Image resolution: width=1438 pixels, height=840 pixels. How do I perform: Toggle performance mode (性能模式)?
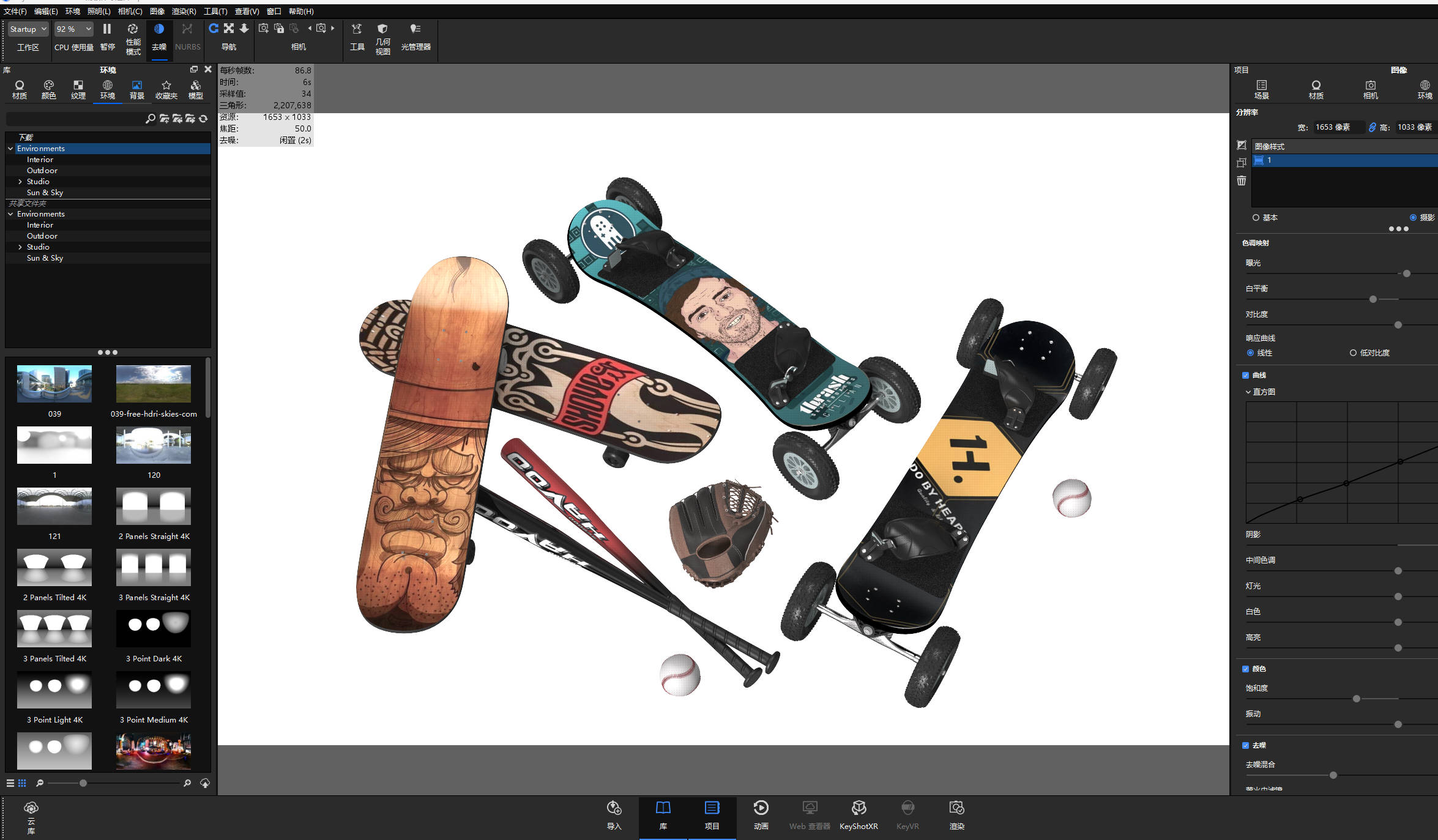click(x=133, y=39)
